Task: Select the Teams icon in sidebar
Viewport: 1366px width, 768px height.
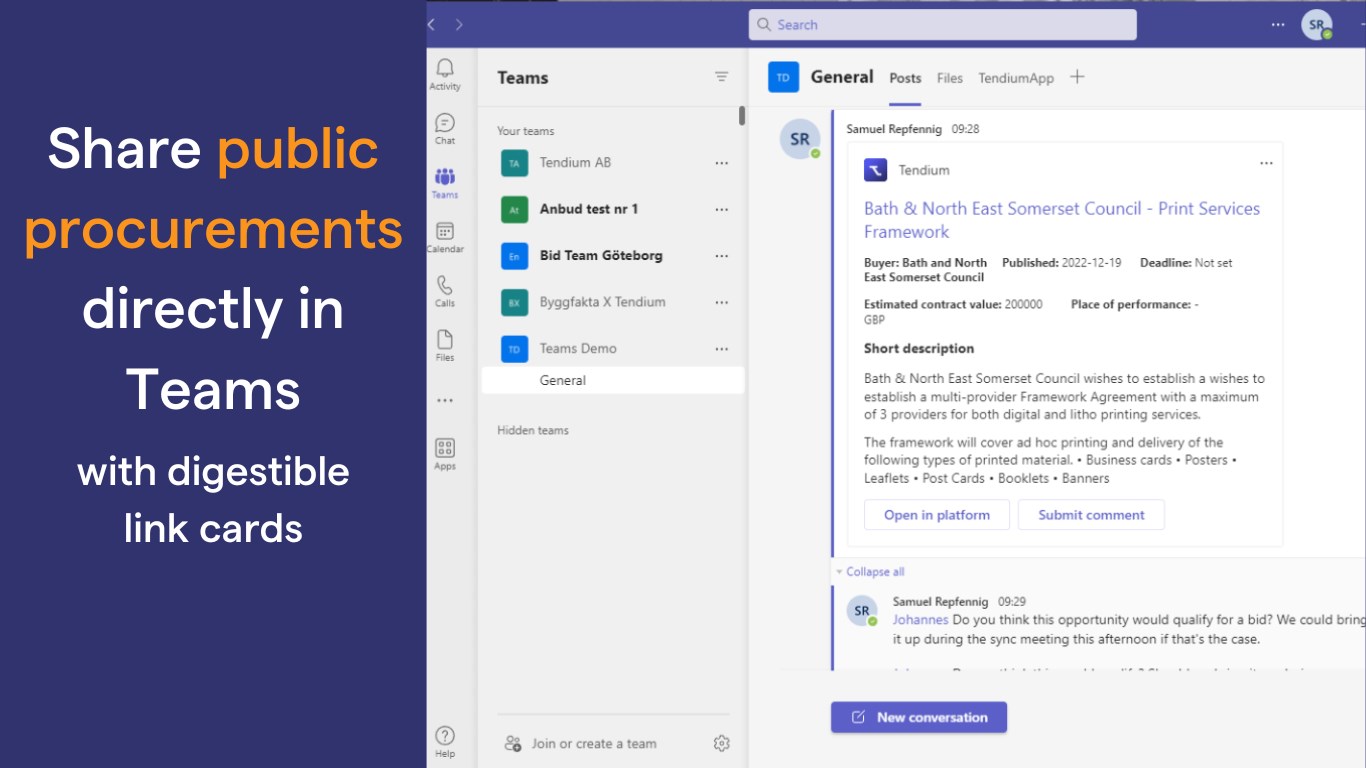Action: coord(445,177)
